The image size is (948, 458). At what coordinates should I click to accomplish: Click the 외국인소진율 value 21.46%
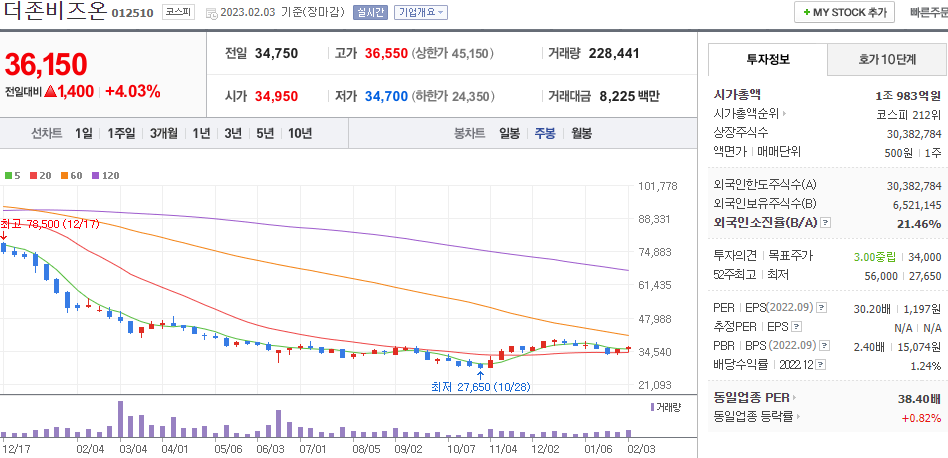point(919,224)
